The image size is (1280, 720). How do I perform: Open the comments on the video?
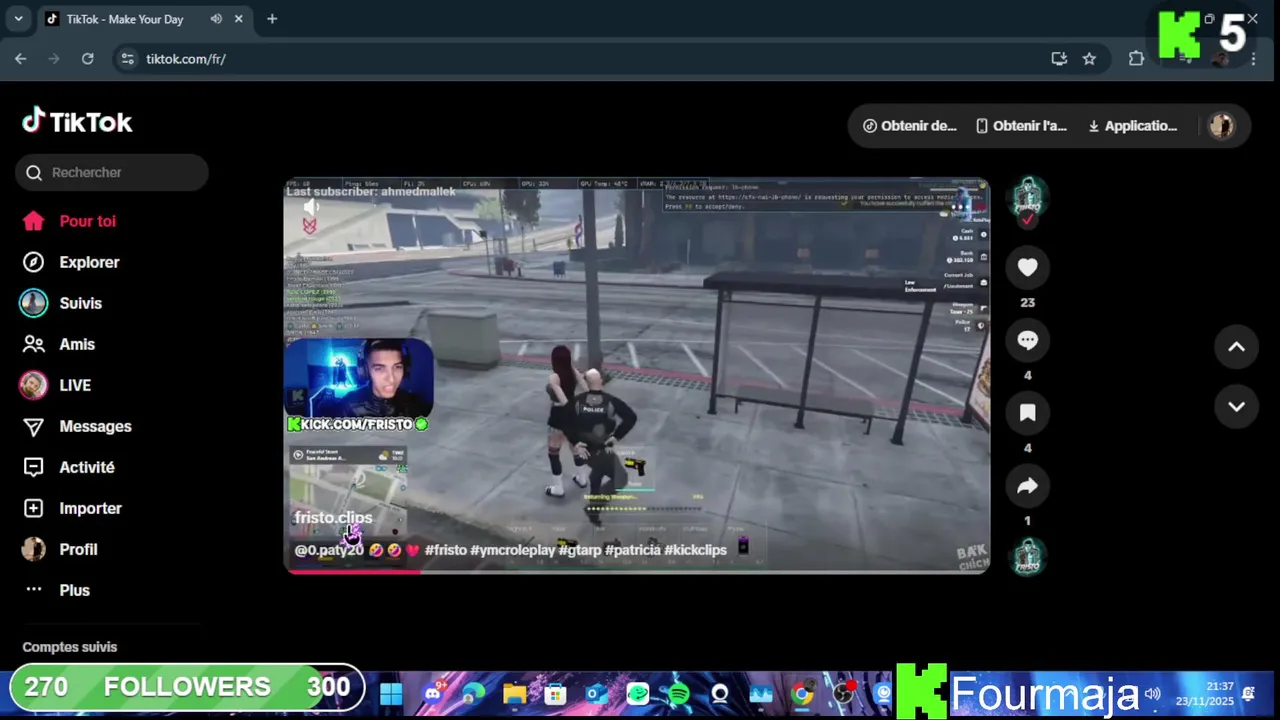pos(1027,340)
